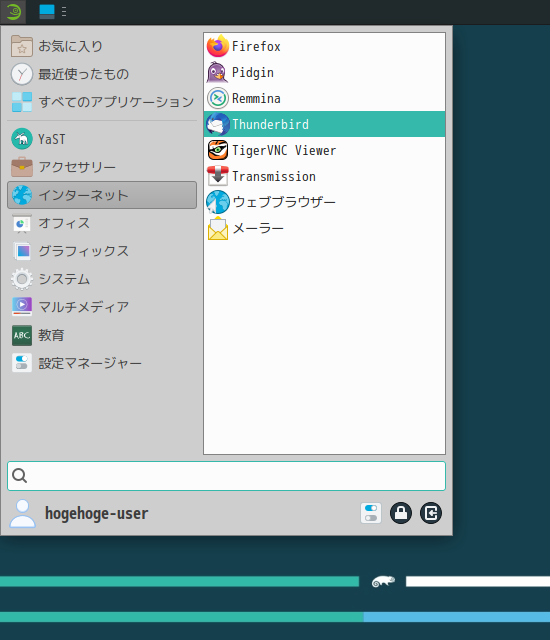Image resolution: width=550 pixels, height=640 pixels.
Task: Open the ウェブブラウザー default browser
Action: tap(324, 202)
